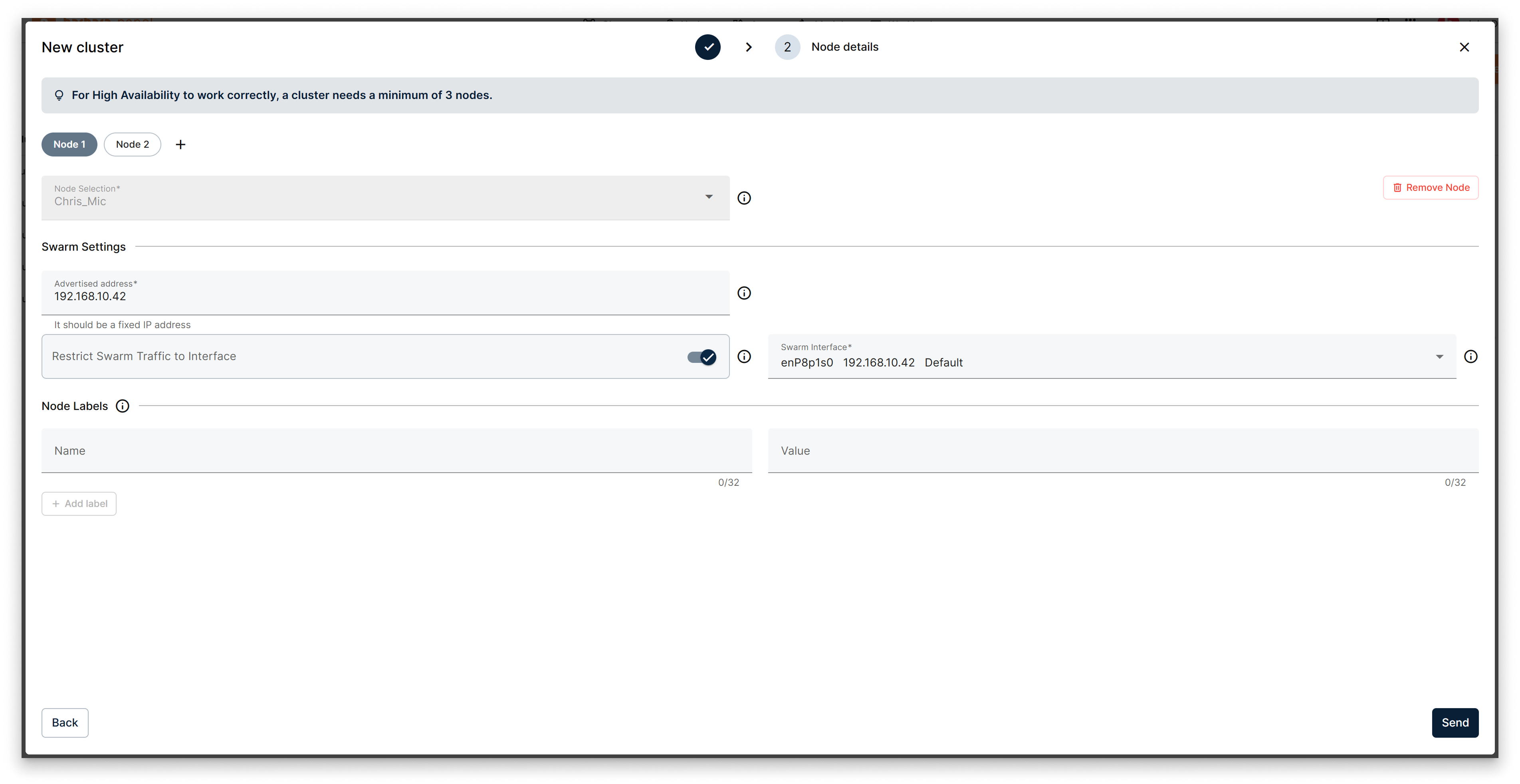Screen dimensions: 1520x784
Task: Select the Node 1 tab
Action: (x=69, y=144)
